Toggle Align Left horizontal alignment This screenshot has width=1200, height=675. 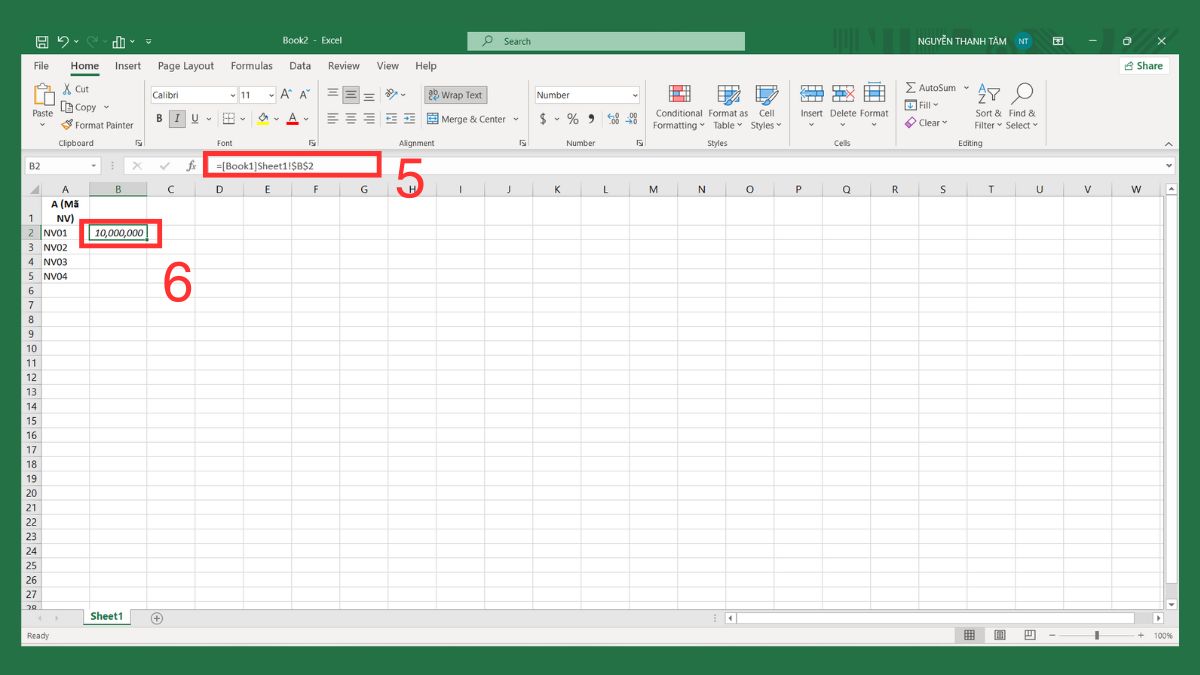pyautogui.click(x=333, y=118)
